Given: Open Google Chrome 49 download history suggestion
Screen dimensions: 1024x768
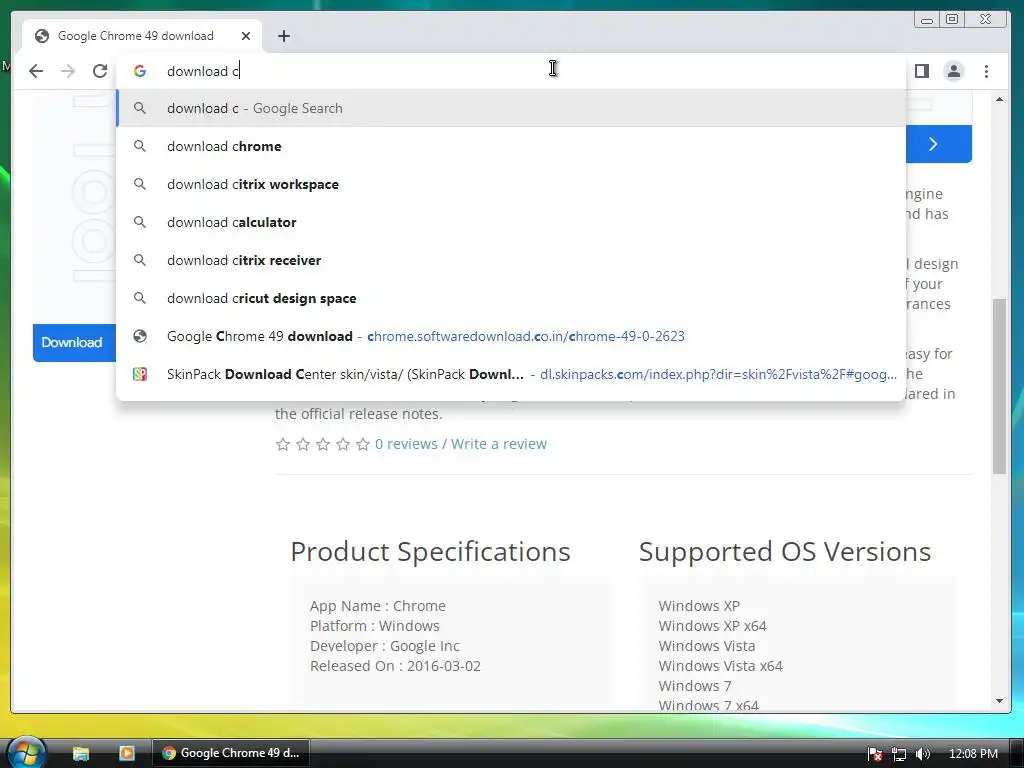Looking at the screenshot, I should click(x=511, y=336).
